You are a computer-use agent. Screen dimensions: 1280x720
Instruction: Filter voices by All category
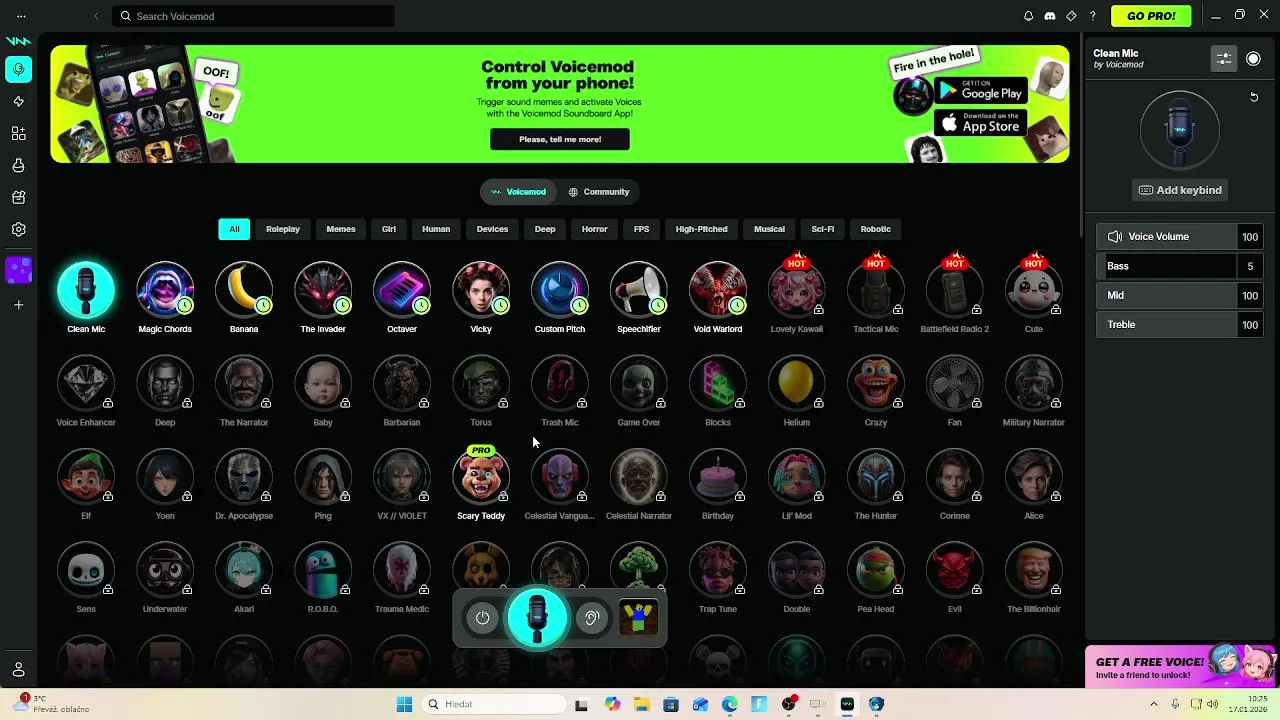pyautogui.click(x=234, y=229)
